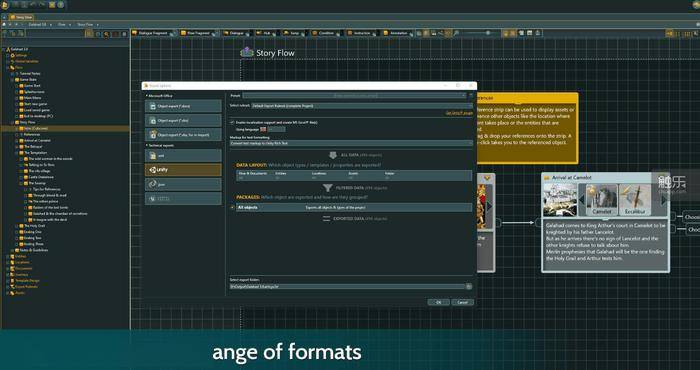The width and height of the screenshot is (700, 370).
Task: Select Splashscreen tree item
Action: click(34, 91)
